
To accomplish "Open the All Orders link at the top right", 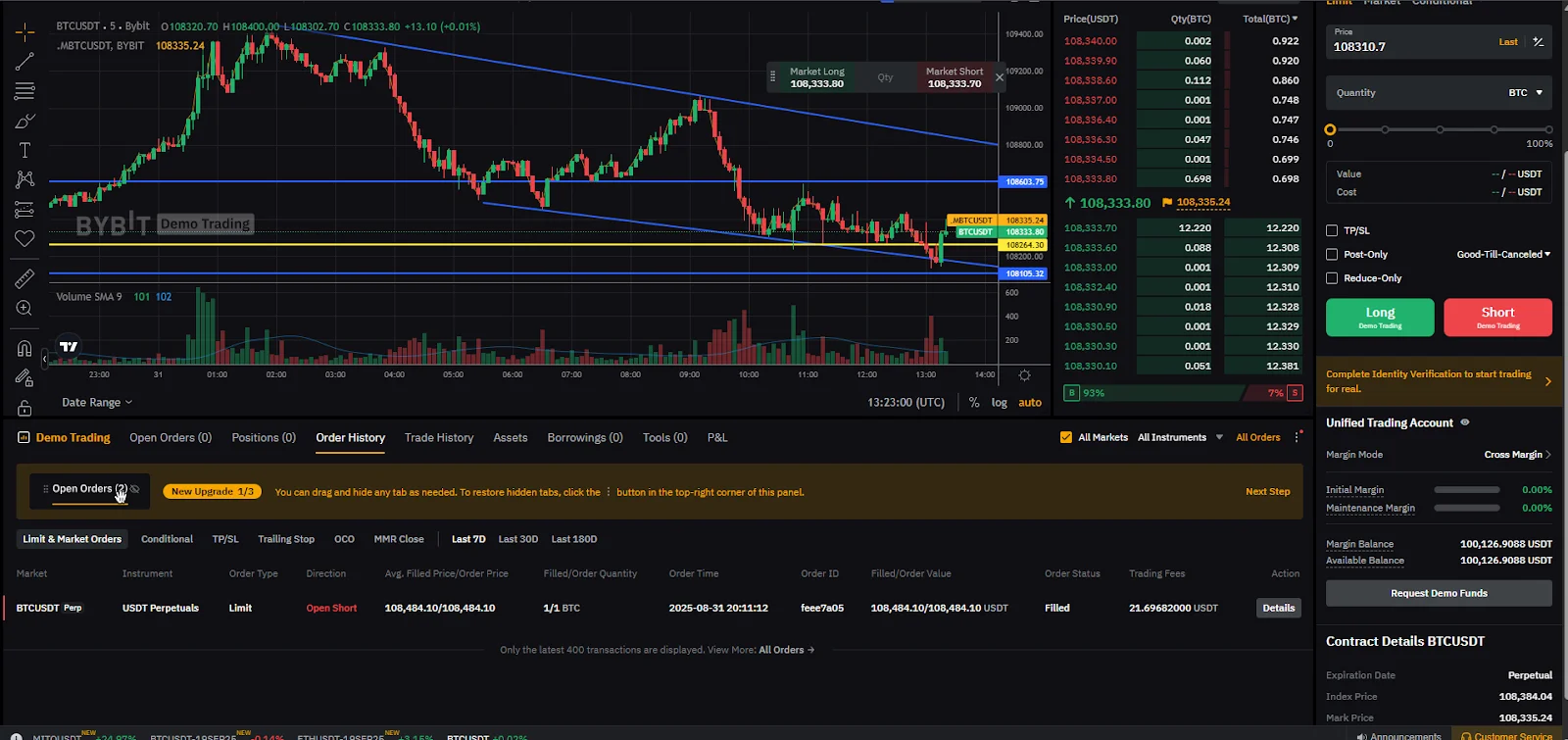I will (x=1258, y=438).
